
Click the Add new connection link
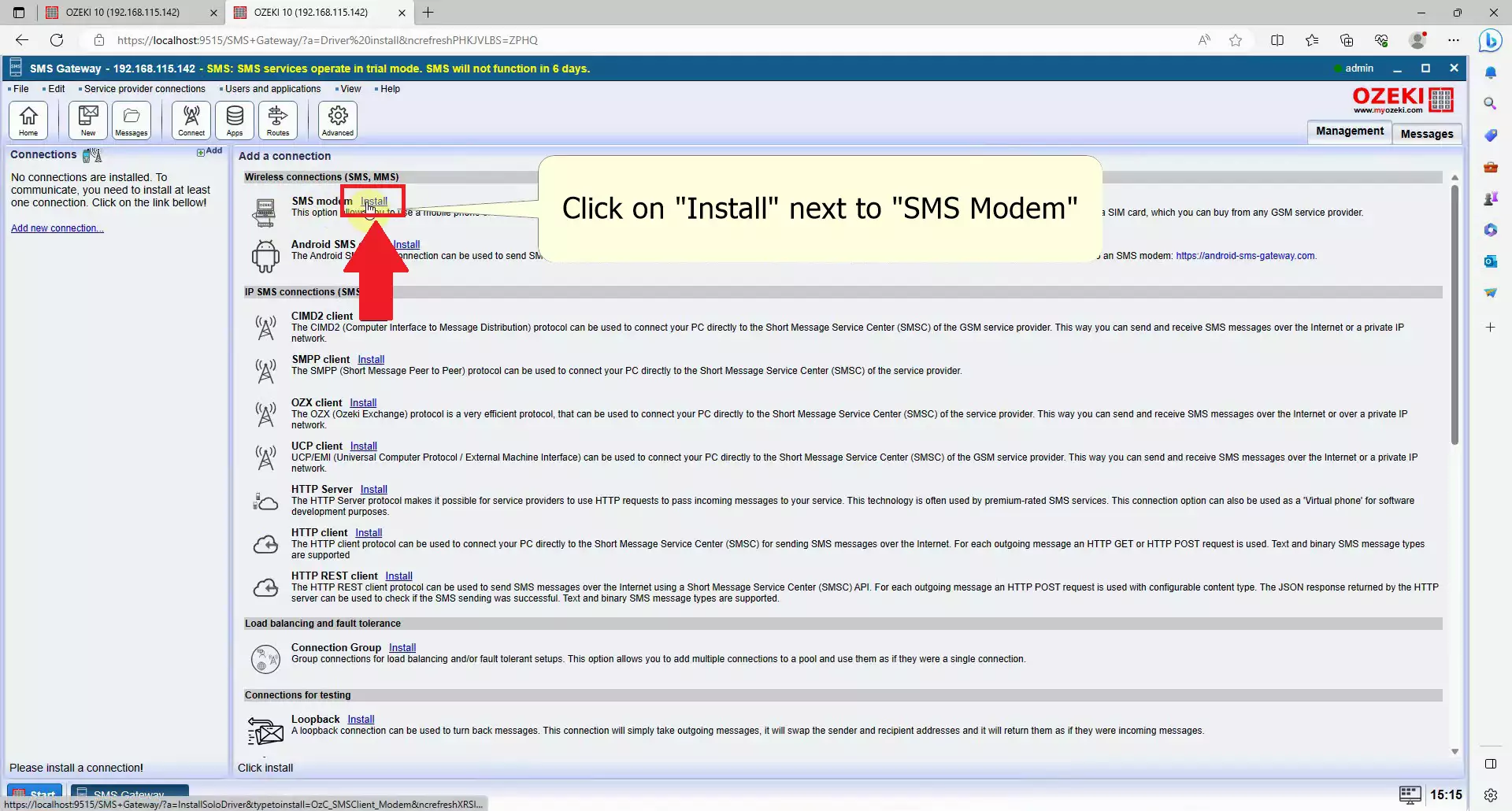pyautogui.click(x=57, y=228)
